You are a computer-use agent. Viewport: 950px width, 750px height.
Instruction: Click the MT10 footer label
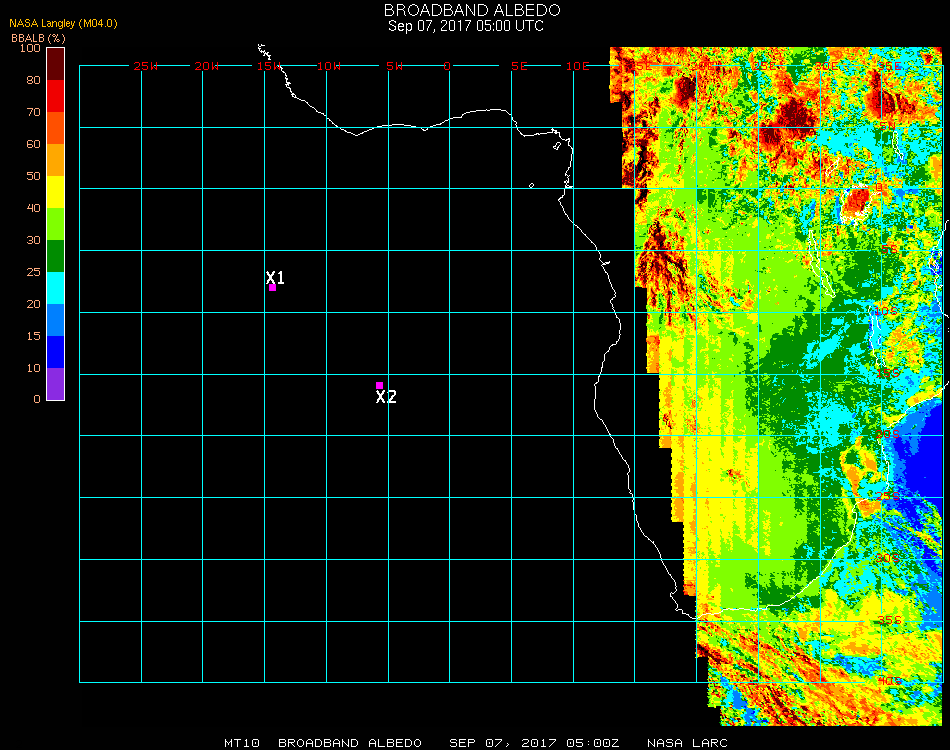(x=242, y=743)
